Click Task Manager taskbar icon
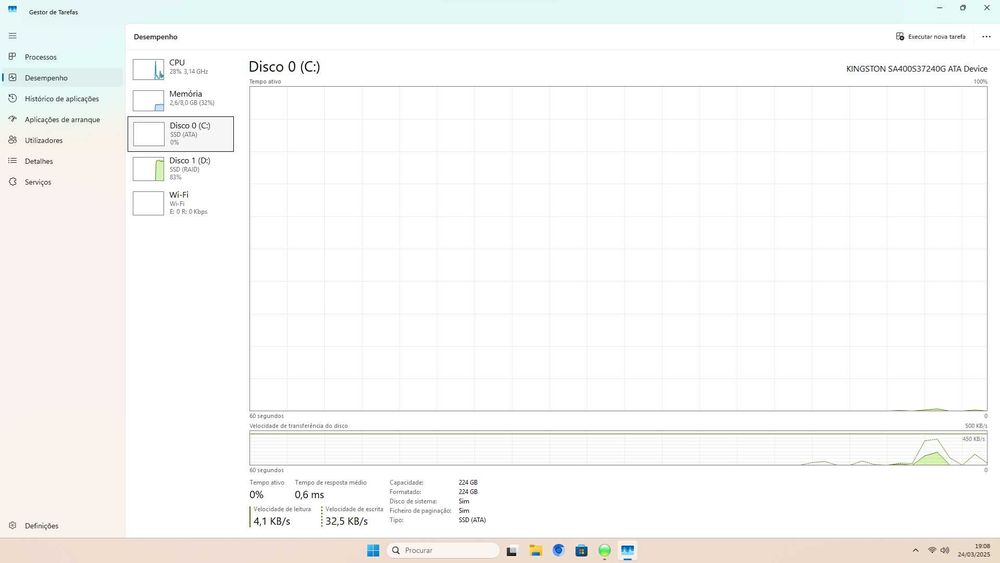Screen dimensions: 1000x563 [x=628, y=550]
